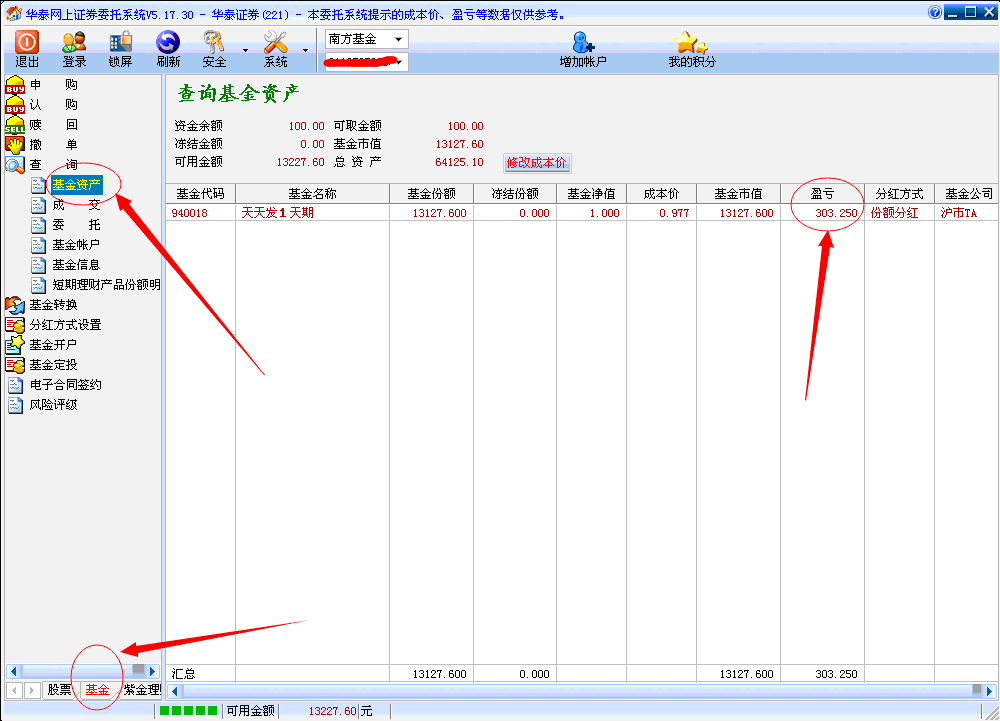Open 基金转换 in the left tree
The image size is (1000, 721).
tap(53, 305)
